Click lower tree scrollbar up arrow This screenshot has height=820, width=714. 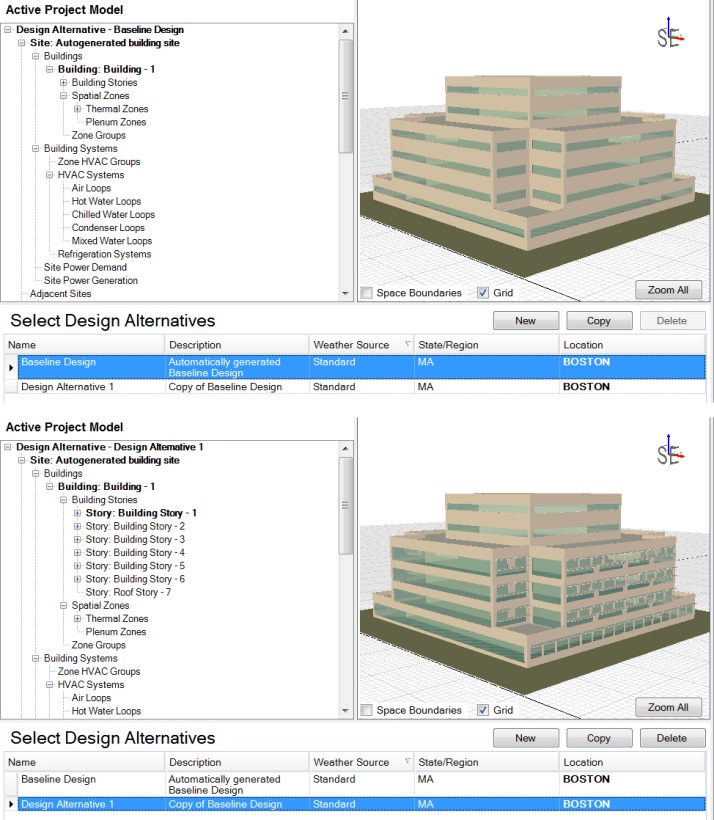click(x=345, y=449)
